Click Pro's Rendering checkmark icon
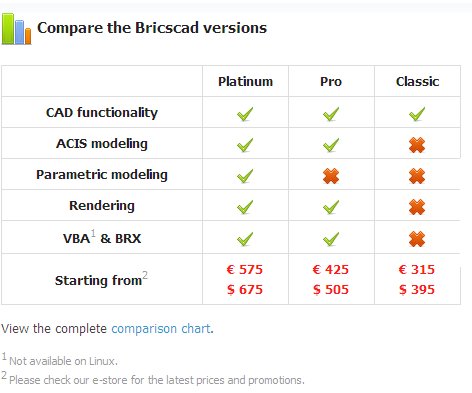 point(331,207)
